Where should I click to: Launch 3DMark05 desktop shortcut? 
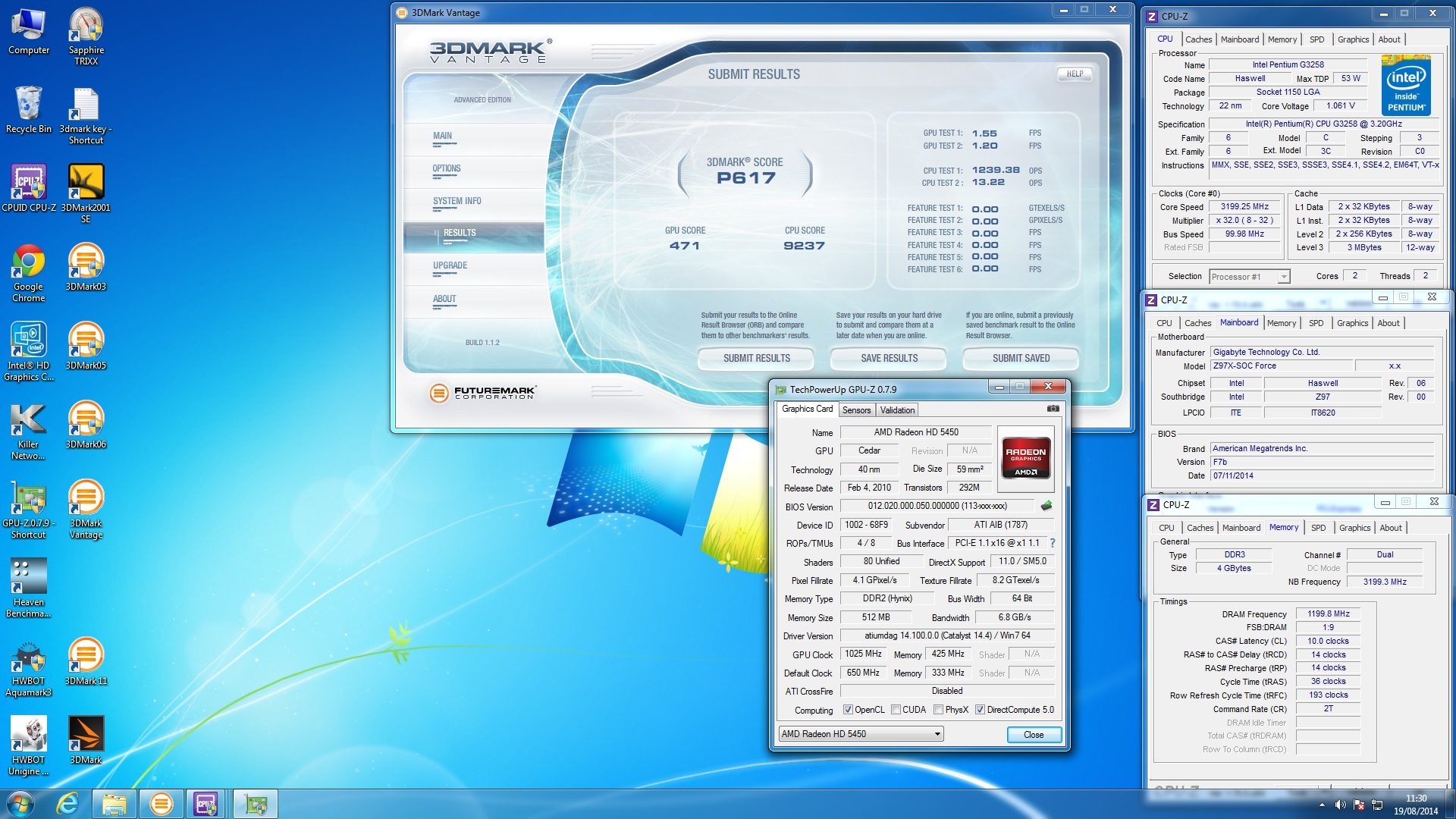coord(86,346)
